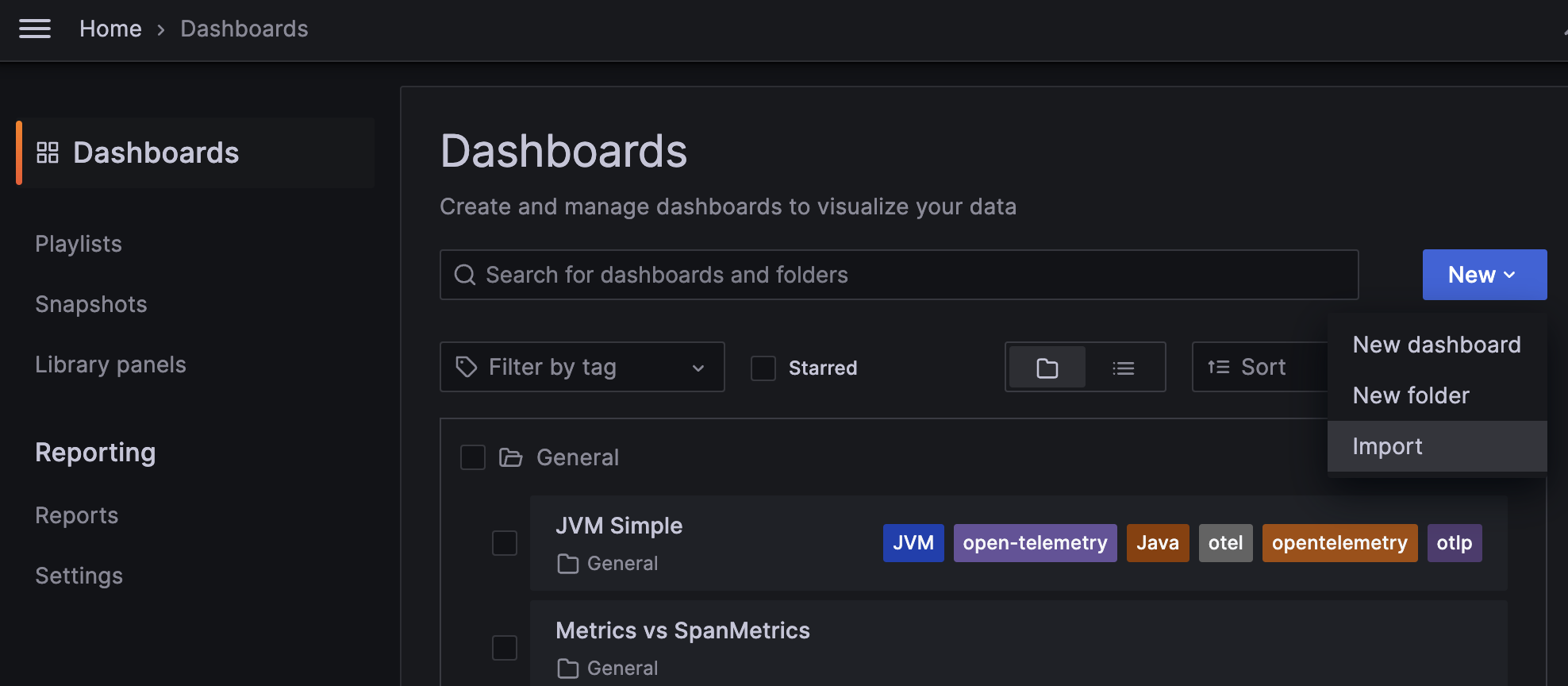Go to Home breadcrumb link
The image size is (1568, 686).
(x=110, y=29)
